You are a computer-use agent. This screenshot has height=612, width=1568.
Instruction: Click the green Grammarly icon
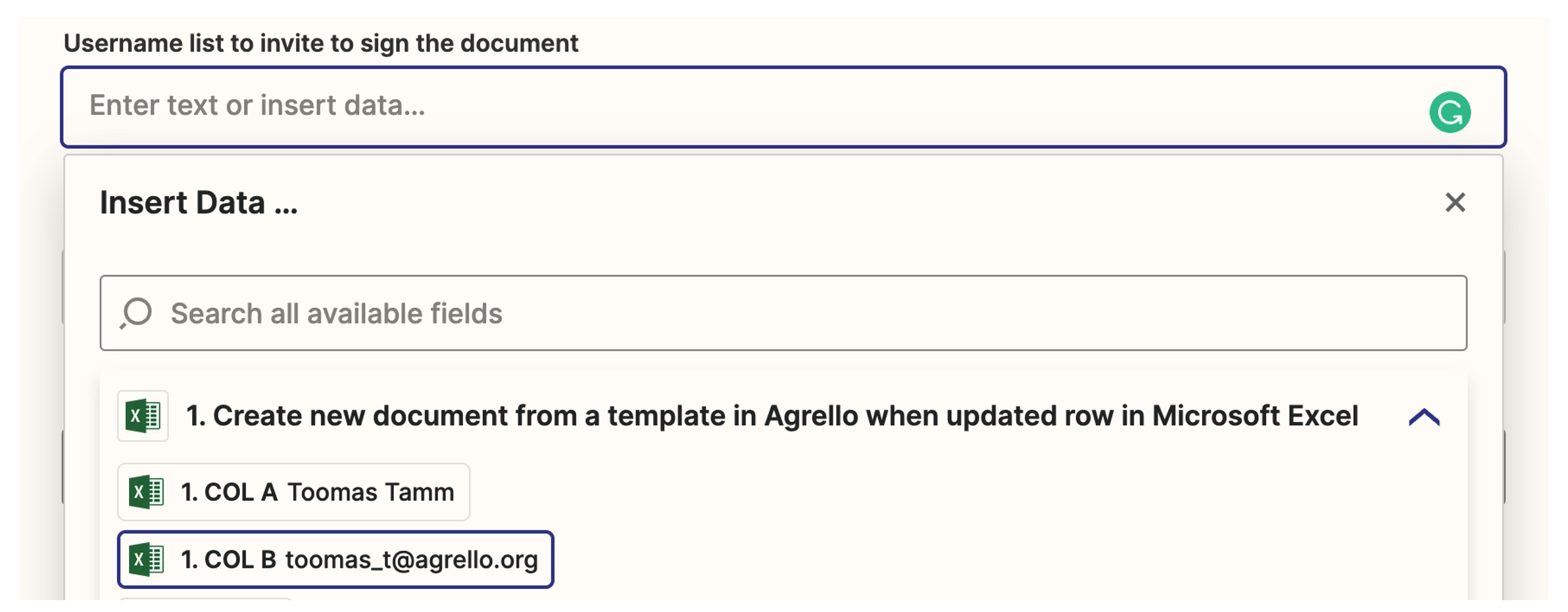pos(1449,113)
